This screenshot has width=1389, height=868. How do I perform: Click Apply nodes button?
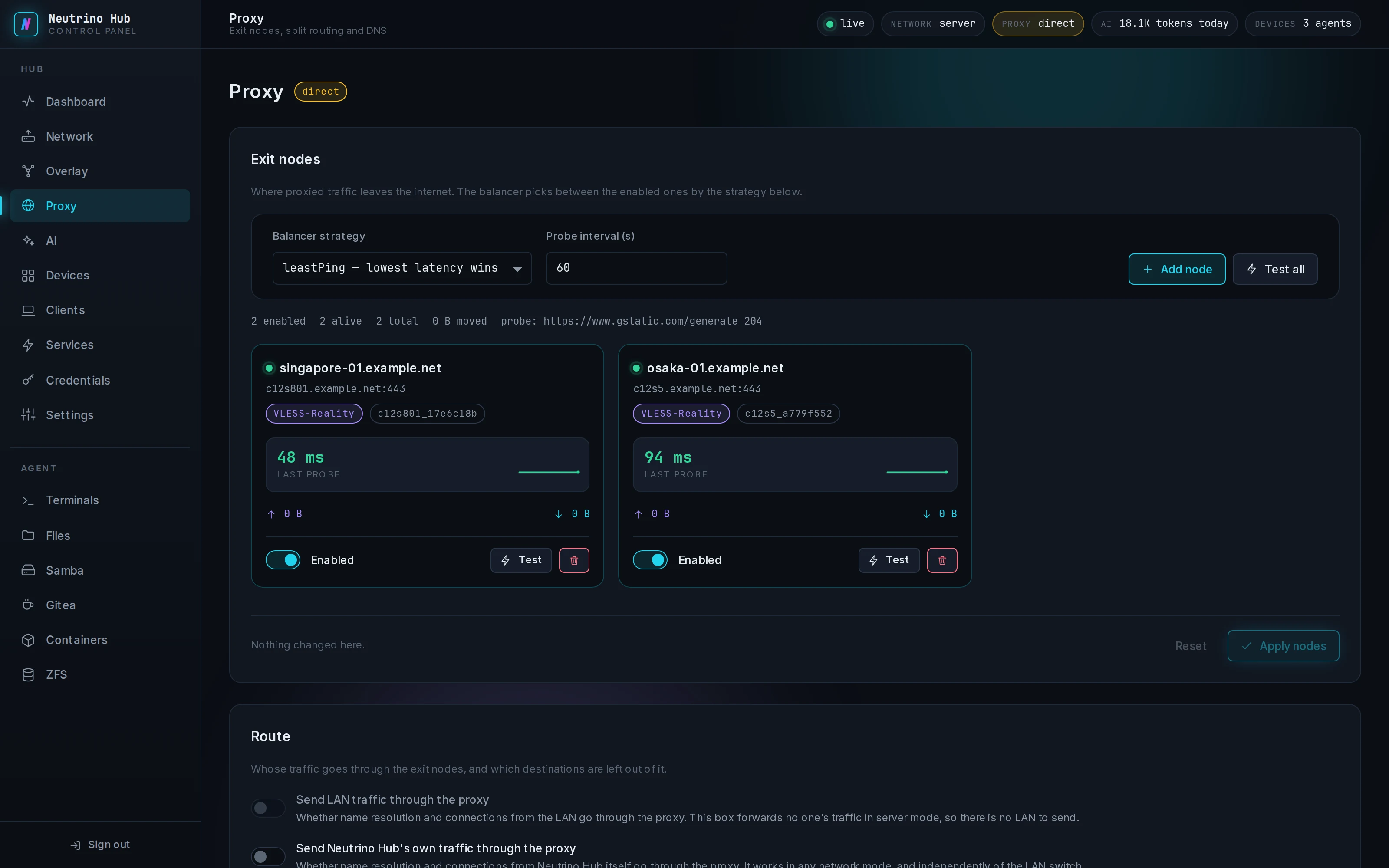[x=1283, y=646]
